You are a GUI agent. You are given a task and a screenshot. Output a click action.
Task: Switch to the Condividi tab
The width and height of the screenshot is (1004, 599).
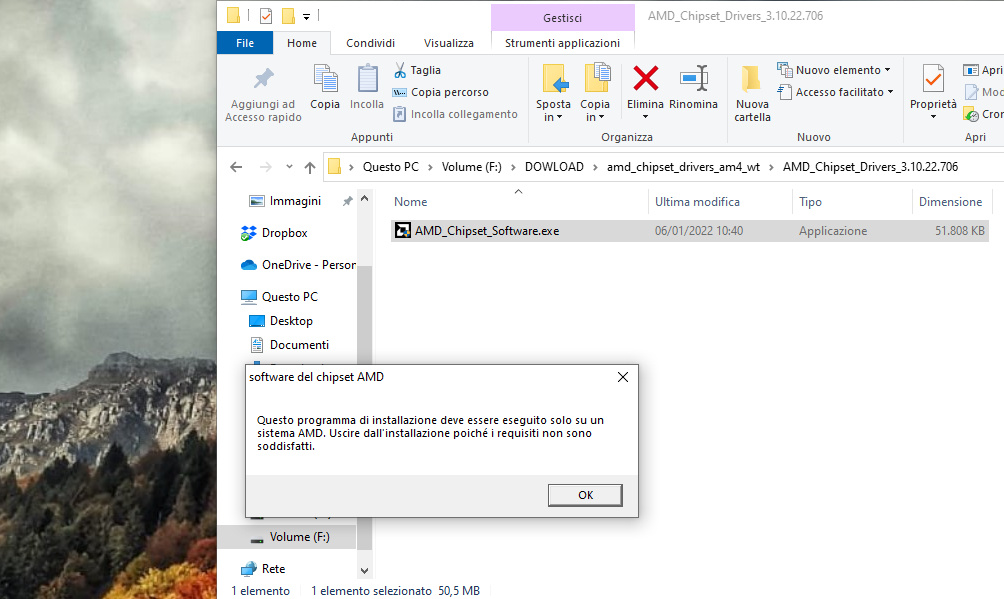(370, 43)
